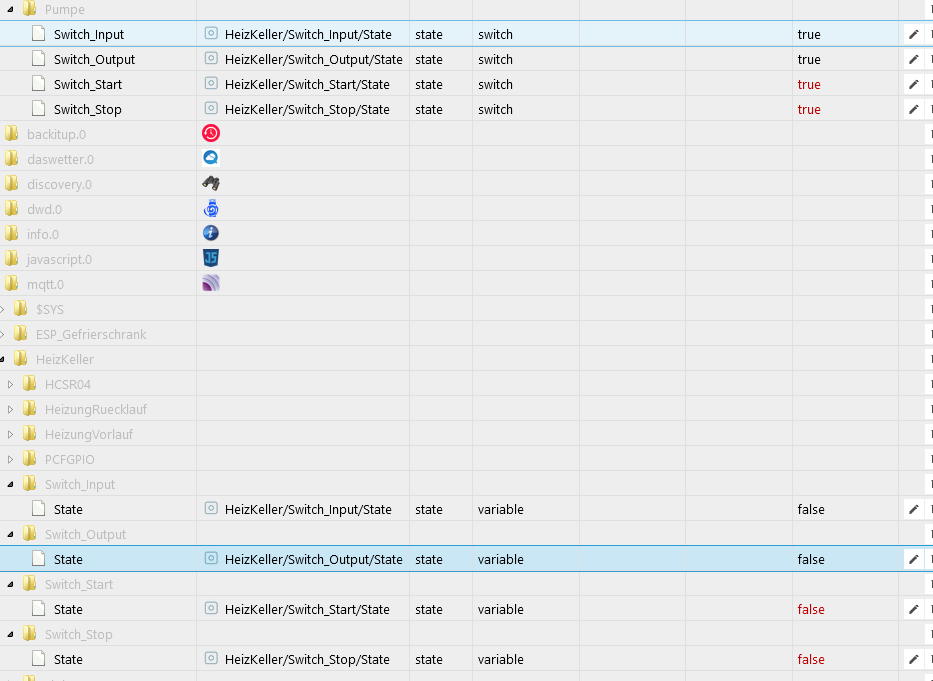Screen dimensions: 933x681
Task: Click the info.0 information icon
Action: (211, 233)
